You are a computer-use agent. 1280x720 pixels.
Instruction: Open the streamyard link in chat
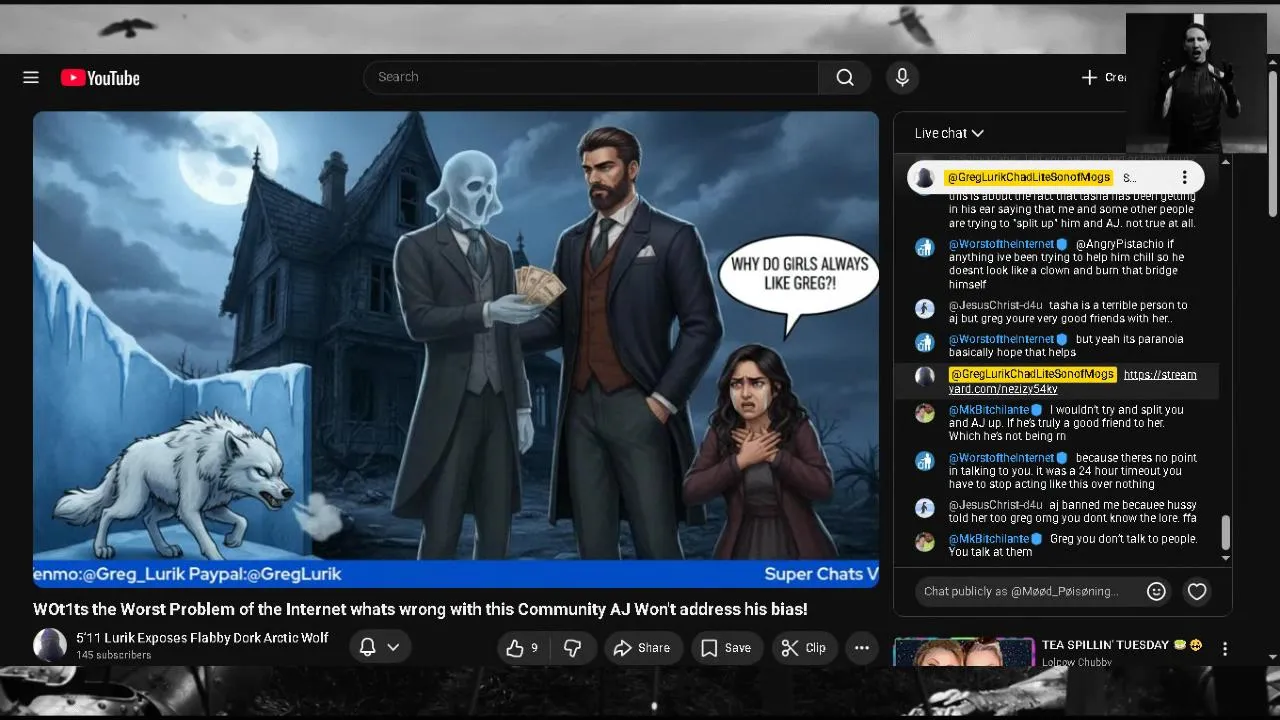[1072, 381]
